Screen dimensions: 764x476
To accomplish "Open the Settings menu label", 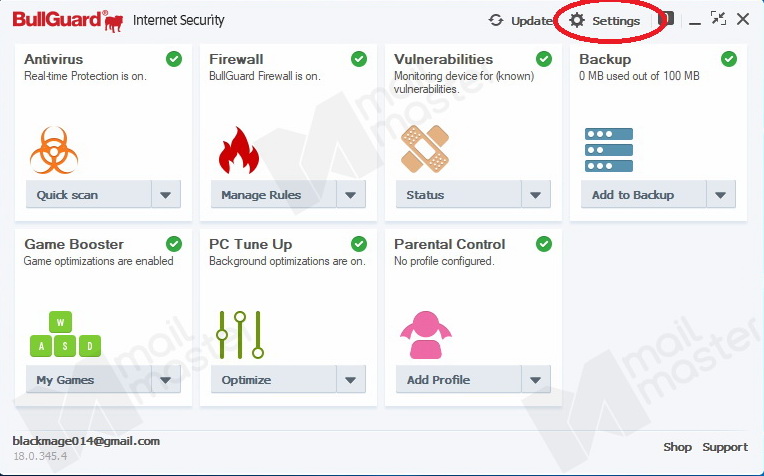I will (x=616, y=21).
